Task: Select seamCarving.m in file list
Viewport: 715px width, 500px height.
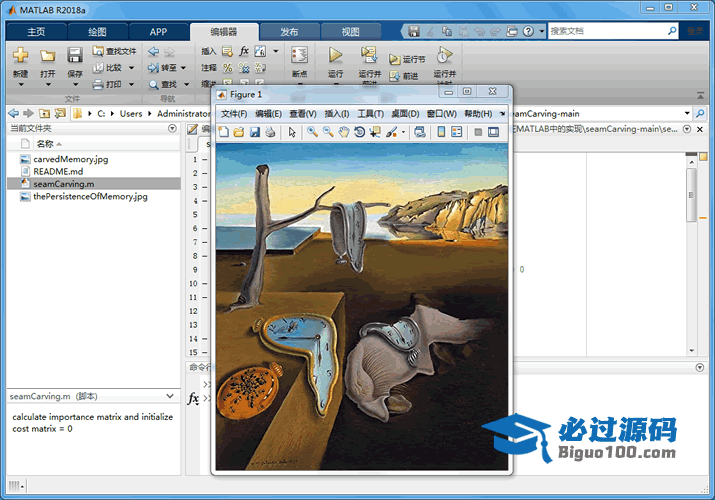Action: click(x=64, y=184)
